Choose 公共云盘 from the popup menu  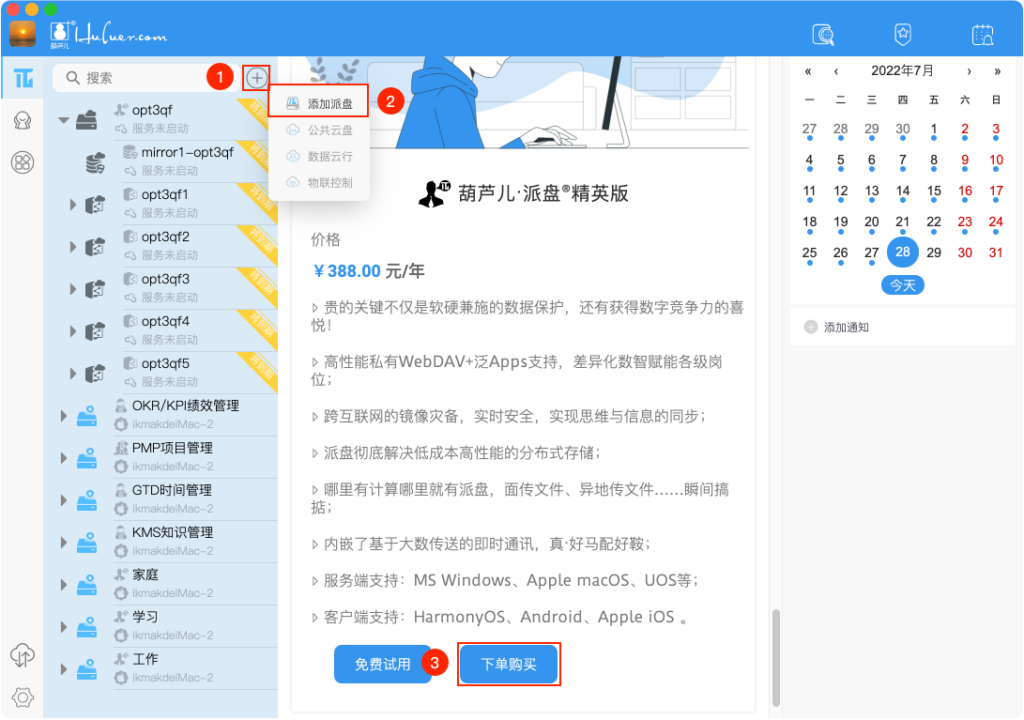[319, 130]
